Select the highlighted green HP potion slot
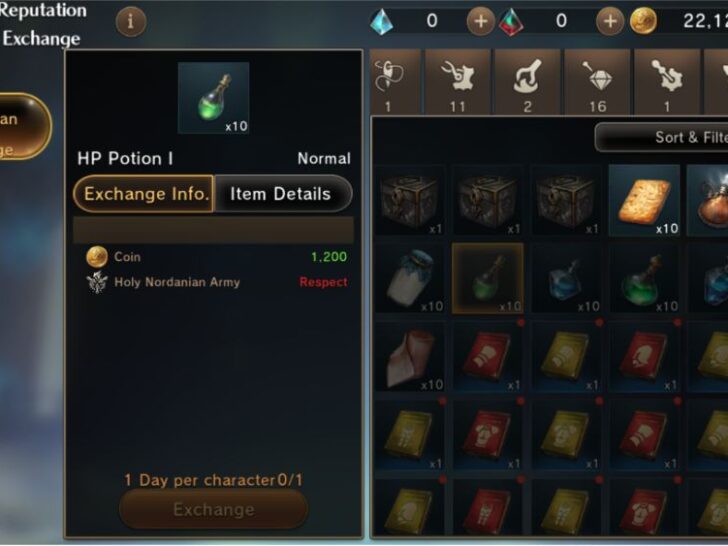 click(488, 279)
